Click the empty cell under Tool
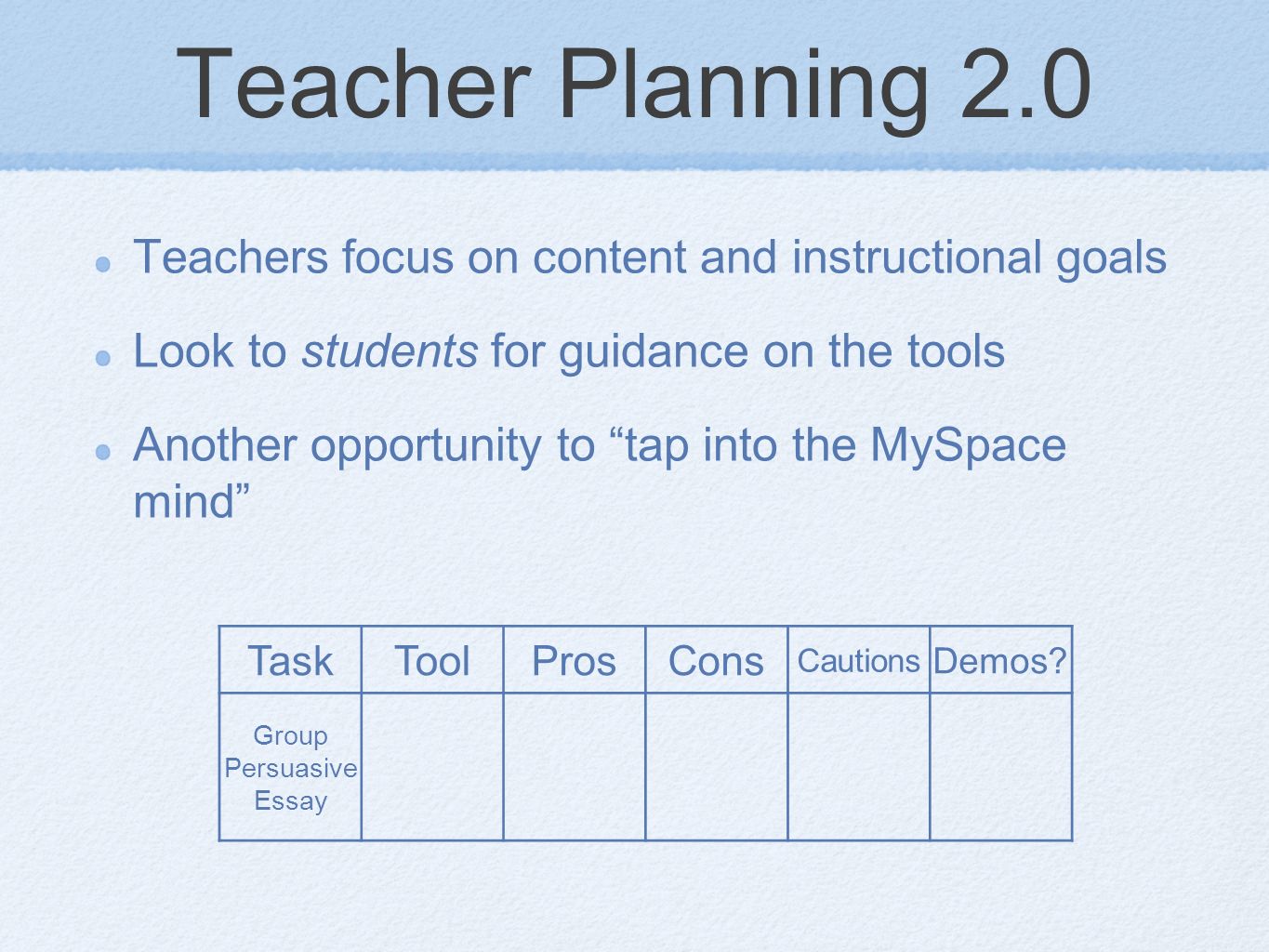This screenshot has height=952, width=1269. [432, 767]
